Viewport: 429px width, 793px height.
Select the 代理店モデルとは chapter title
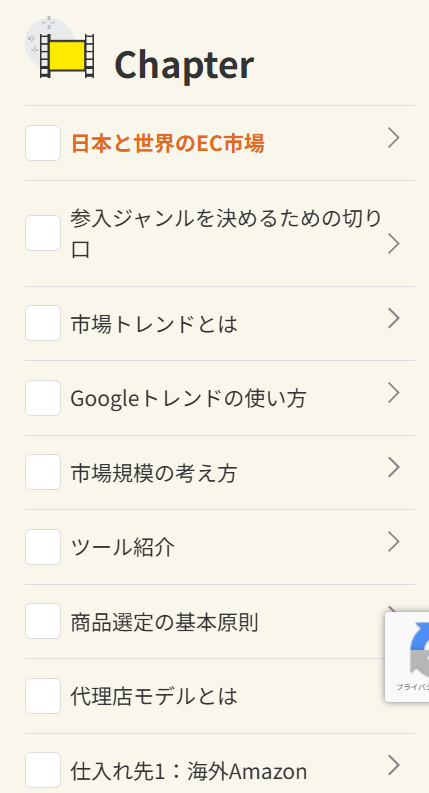tap(154, 696)
